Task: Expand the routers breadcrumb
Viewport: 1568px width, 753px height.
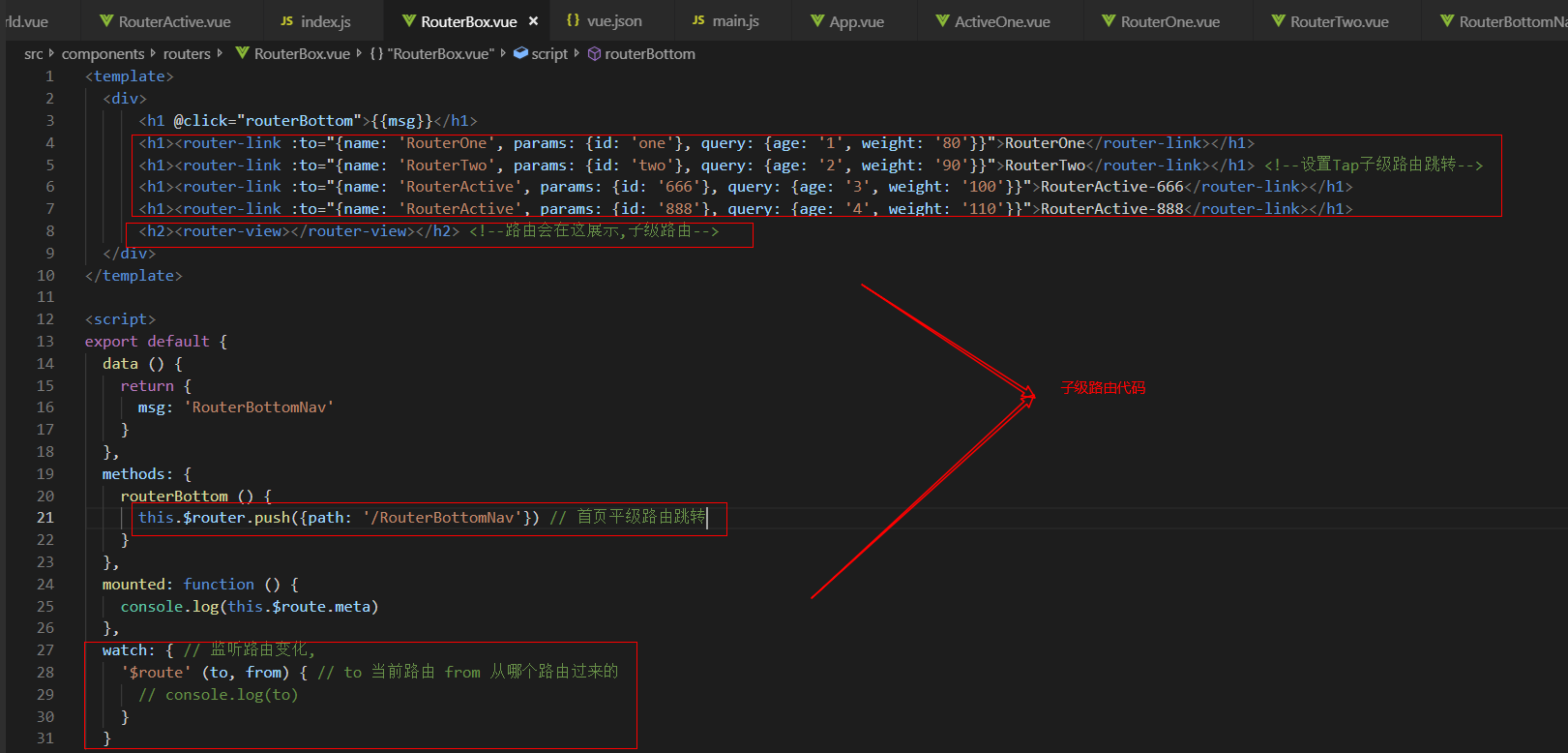Action: (187, 54)
